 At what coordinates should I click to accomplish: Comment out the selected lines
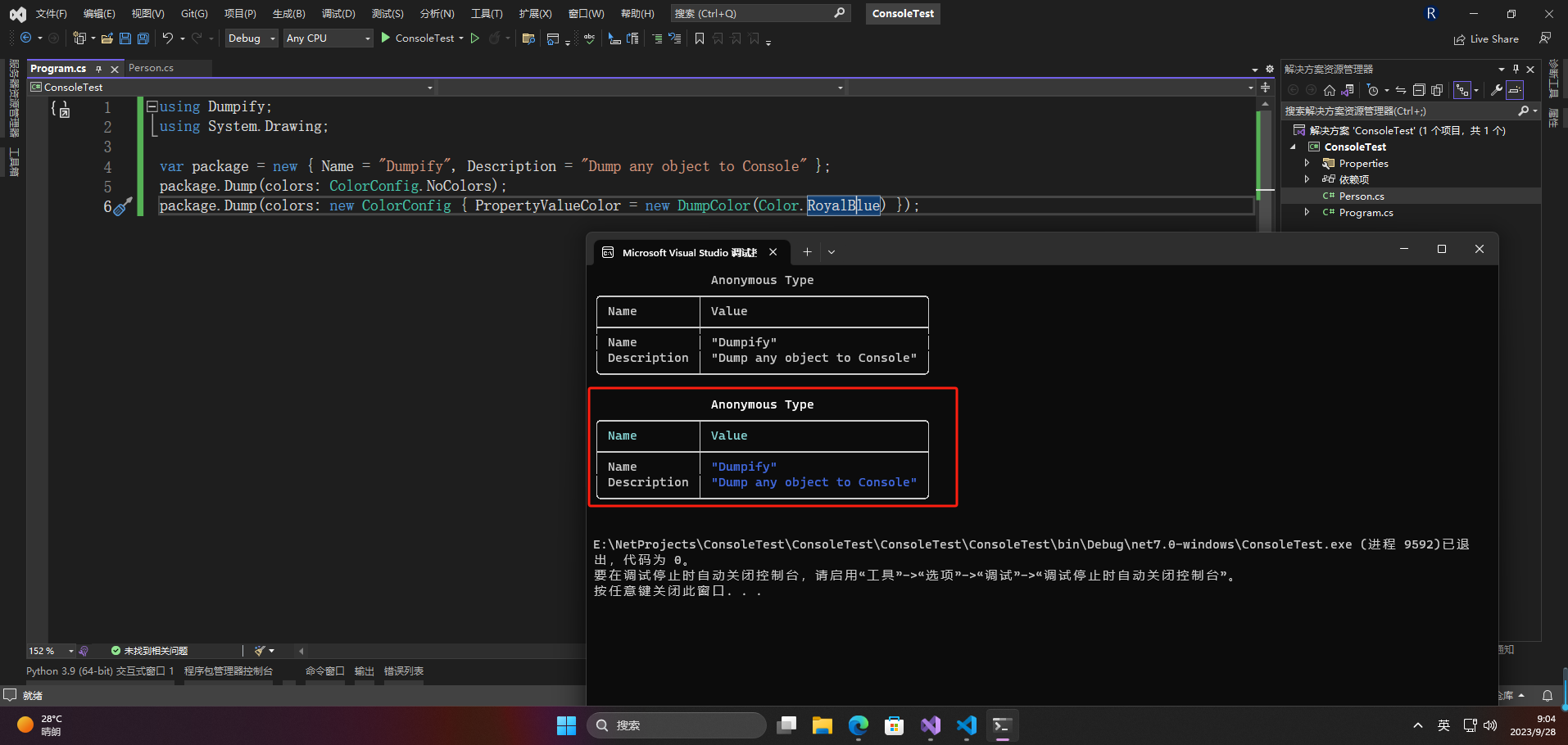[657, 38]
